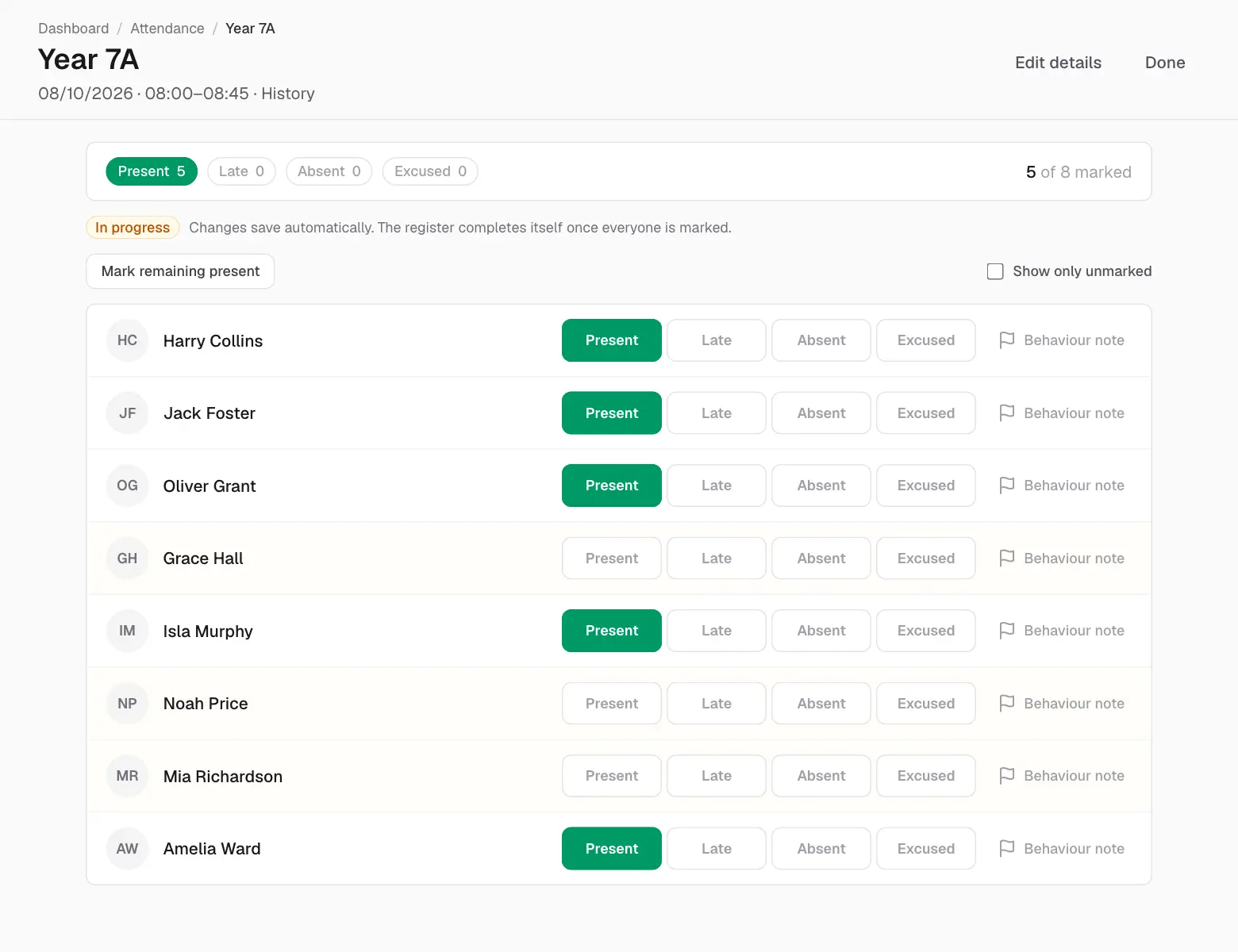The image size is (1238, 952).
Task: Click Grace Hall's GH avatar
Action: (127, 559)
